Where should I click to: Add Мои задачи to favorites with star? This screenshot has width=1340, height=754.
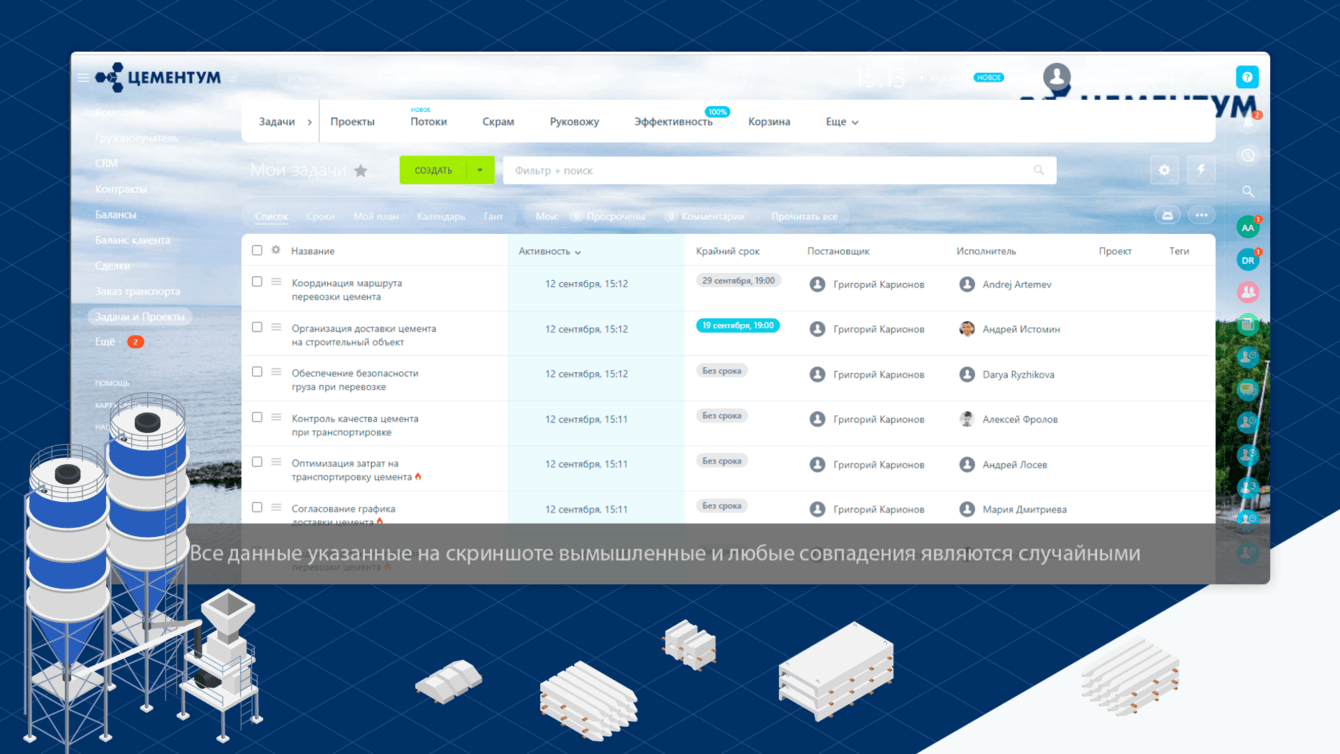(x=361, y=171)
